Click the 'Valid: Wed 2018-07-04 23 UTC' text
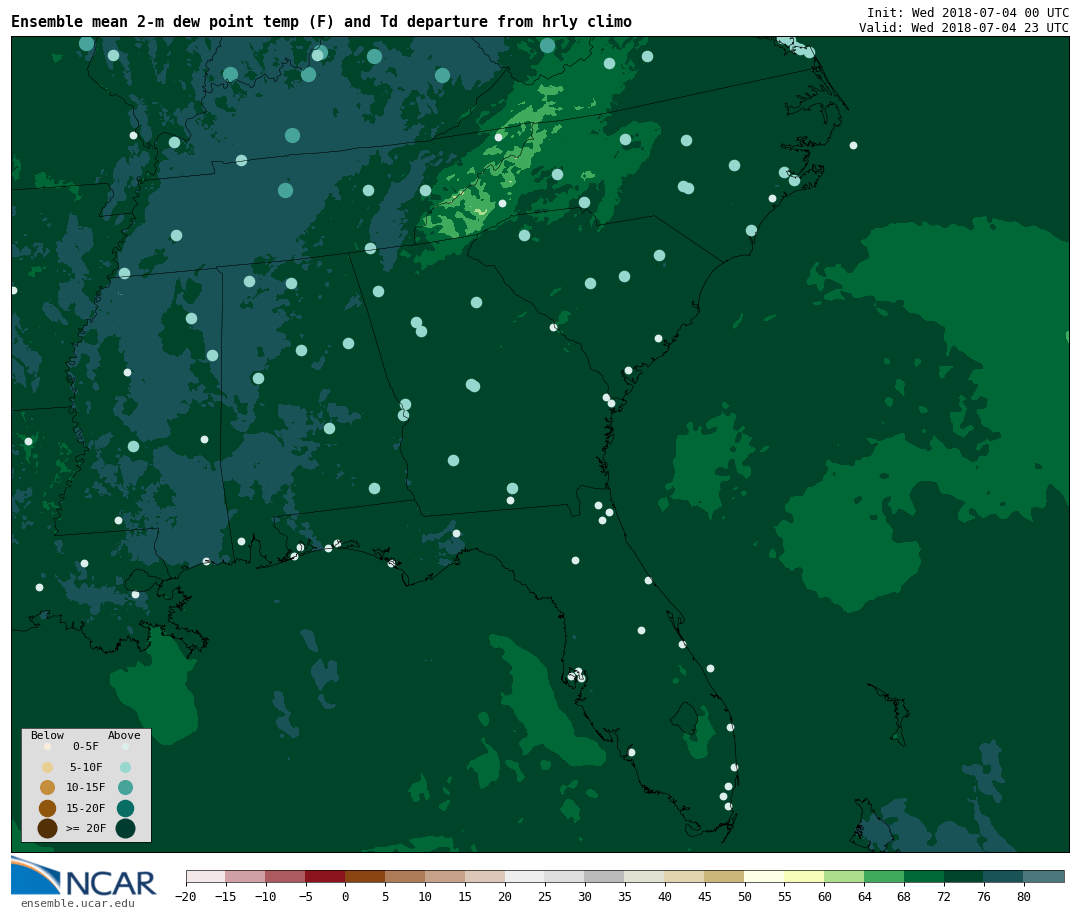The image size is (1080, 915). click(964, 28)
